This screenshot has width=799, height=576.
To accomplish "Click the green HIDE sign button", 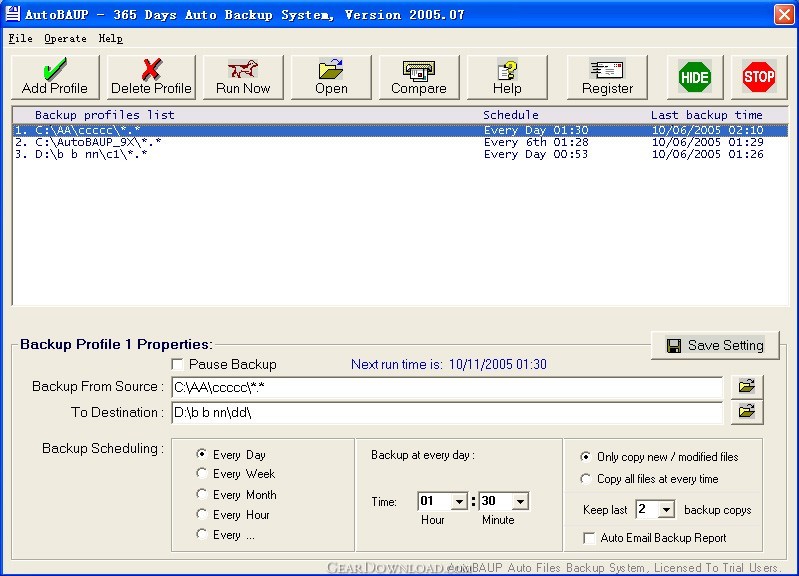I will click(x=695, y=77).
